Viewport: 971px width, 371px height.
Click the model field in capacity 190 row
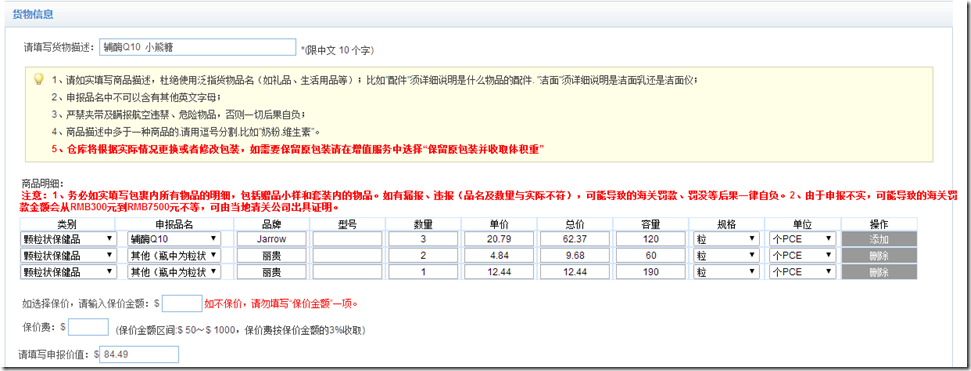point(347,271)
